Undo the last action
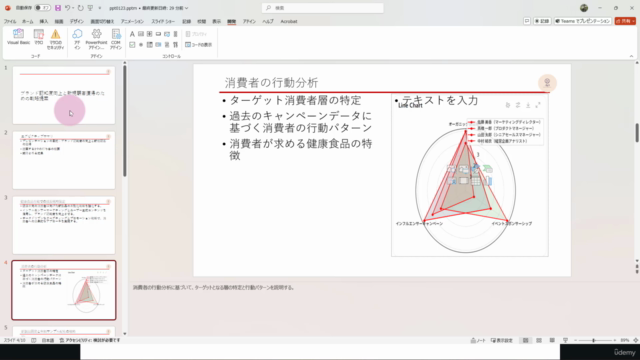 [x=67, y=8]
